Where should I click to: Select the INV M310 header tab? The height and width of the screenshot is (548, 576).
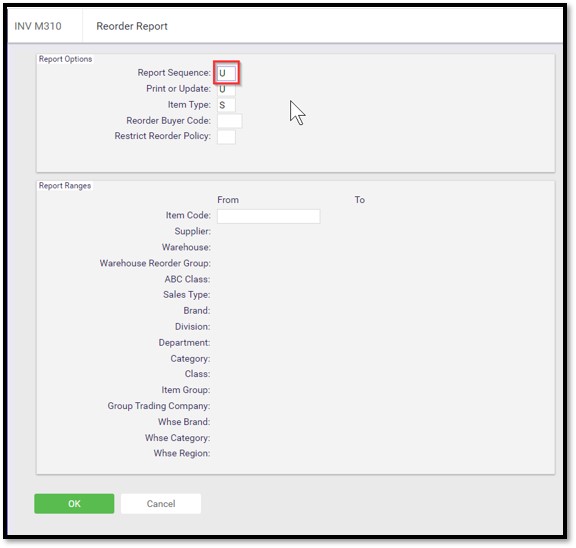coord(38,26)
